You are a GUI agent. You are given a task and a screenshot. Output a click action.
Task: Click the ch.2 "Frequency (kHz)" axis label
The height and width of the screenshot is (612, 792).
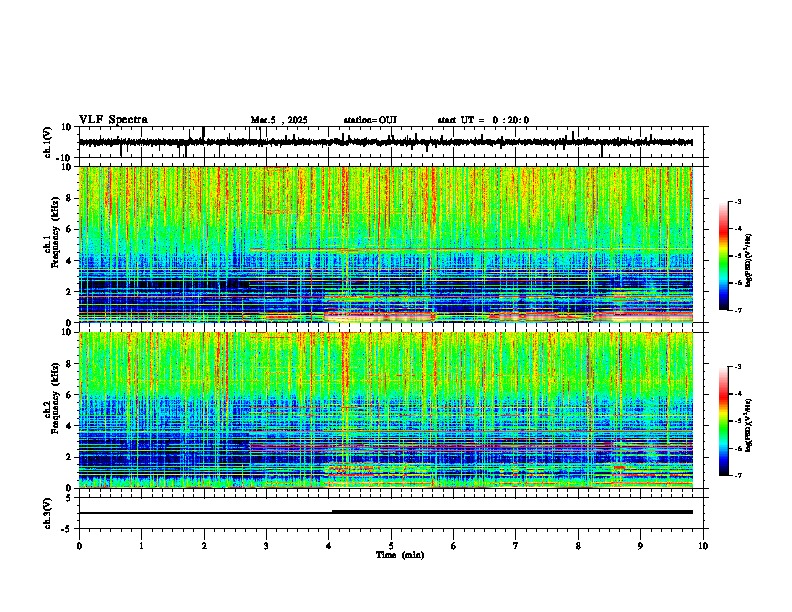55,398
